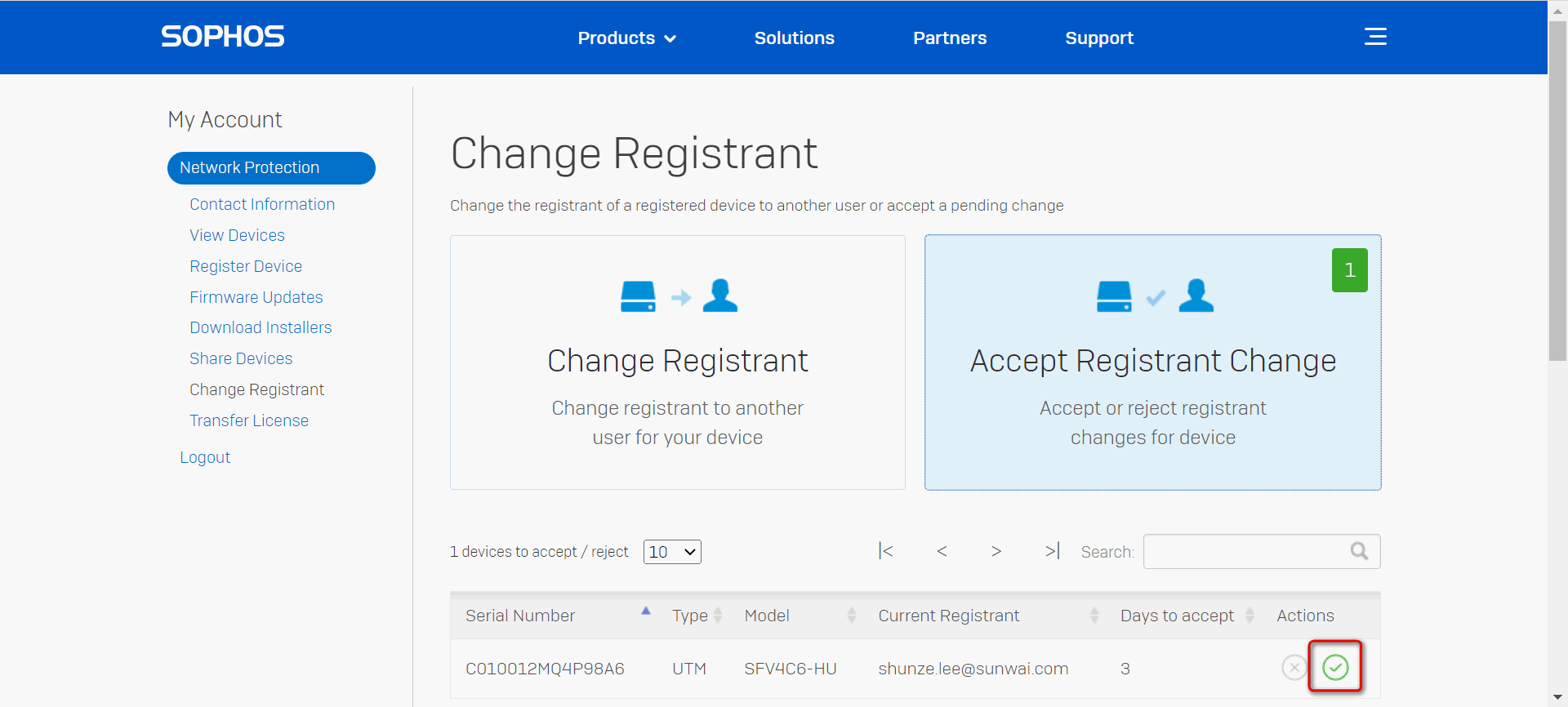Click registrant email shunze.lee@sunwai.com

pyautogui.click(x=973, y=669)
